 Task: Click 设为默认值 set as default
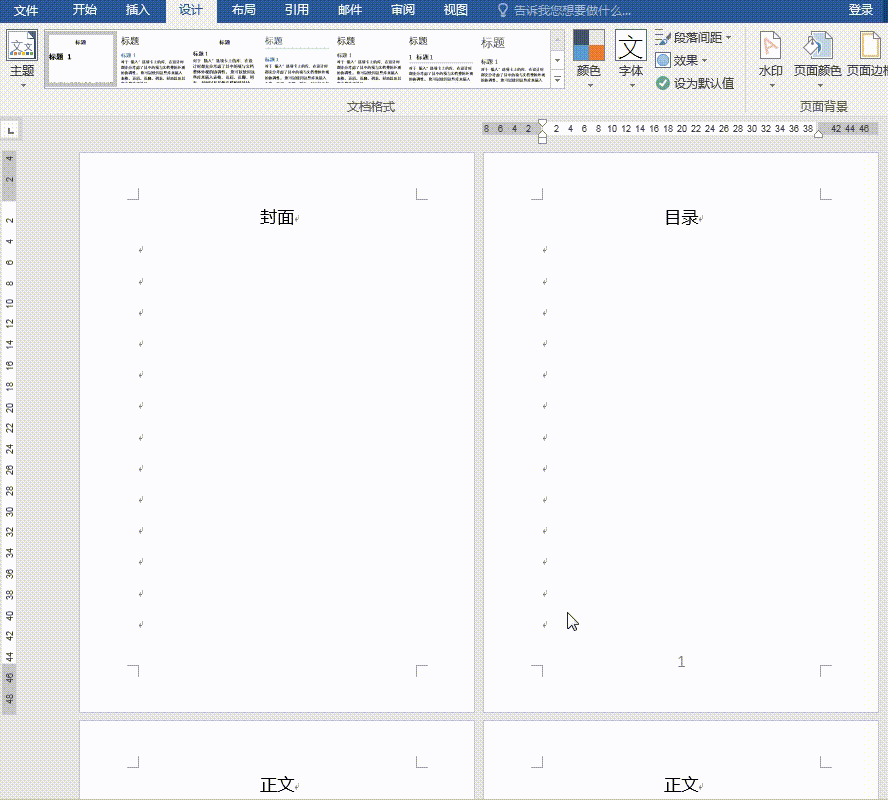695,83
